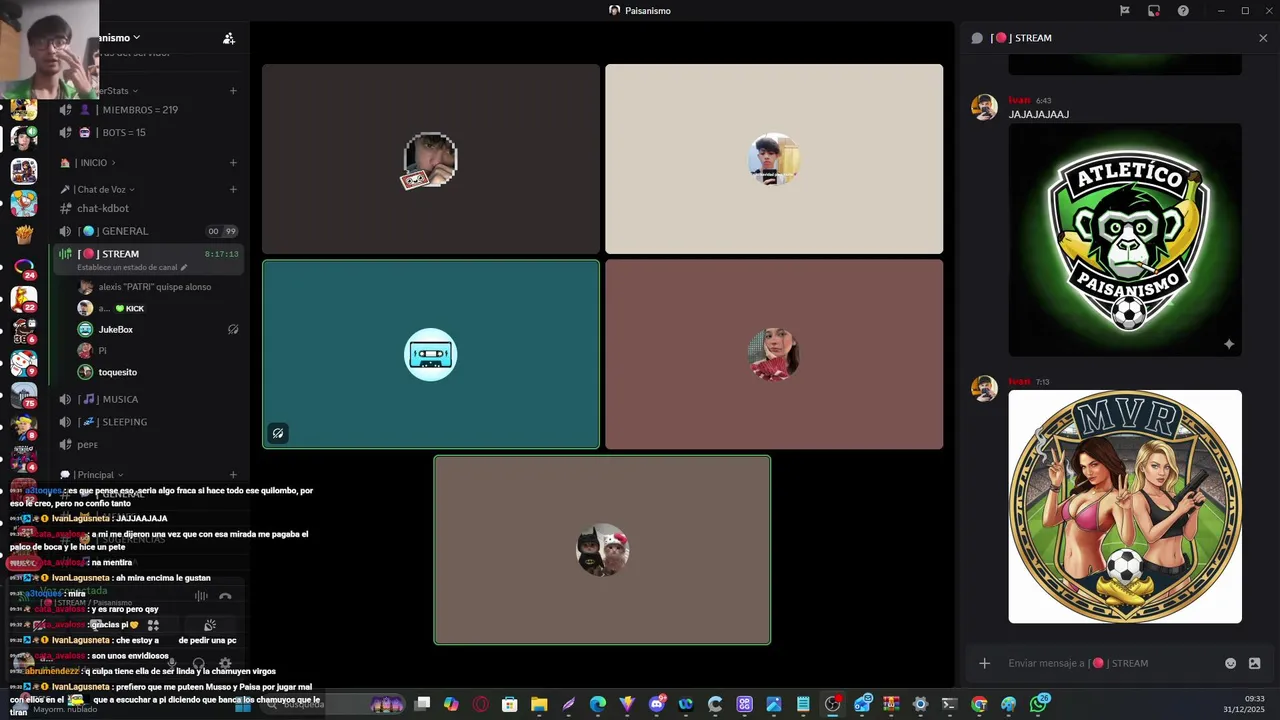Screen dimensions: 1280x720
Task: Open the server icon with 9 badge
Action: click(x=24, y=363)
